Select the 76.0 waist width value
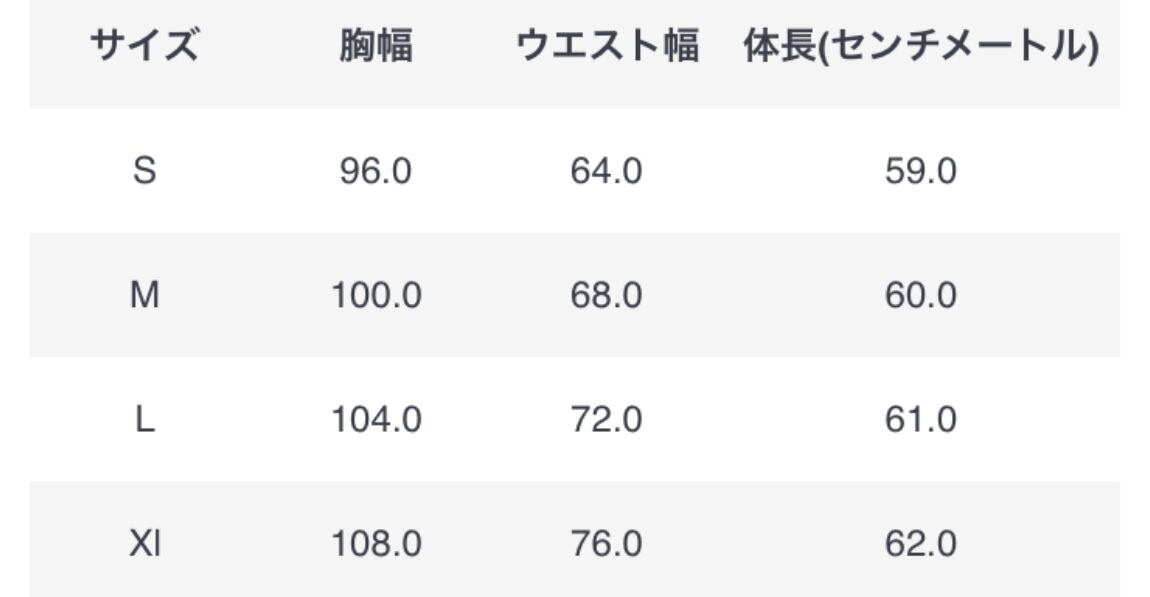The image size is (1150, 597). [606, 544]
